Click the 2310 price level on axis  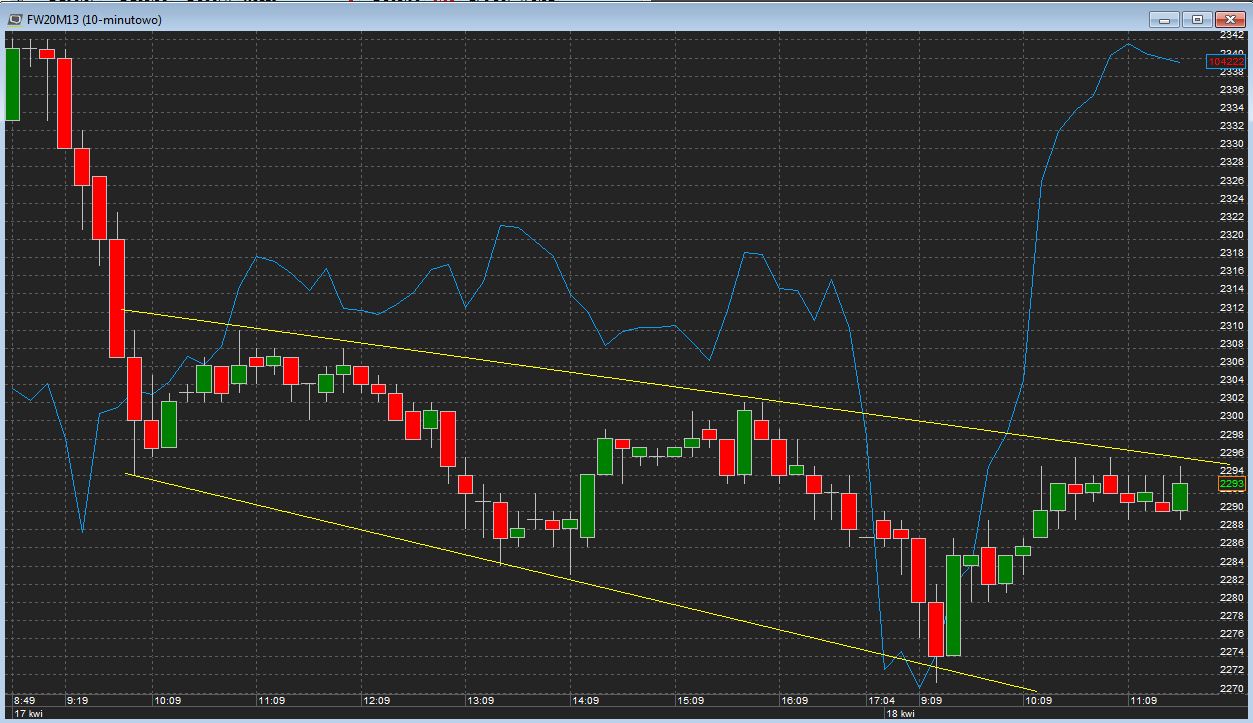1231,326
